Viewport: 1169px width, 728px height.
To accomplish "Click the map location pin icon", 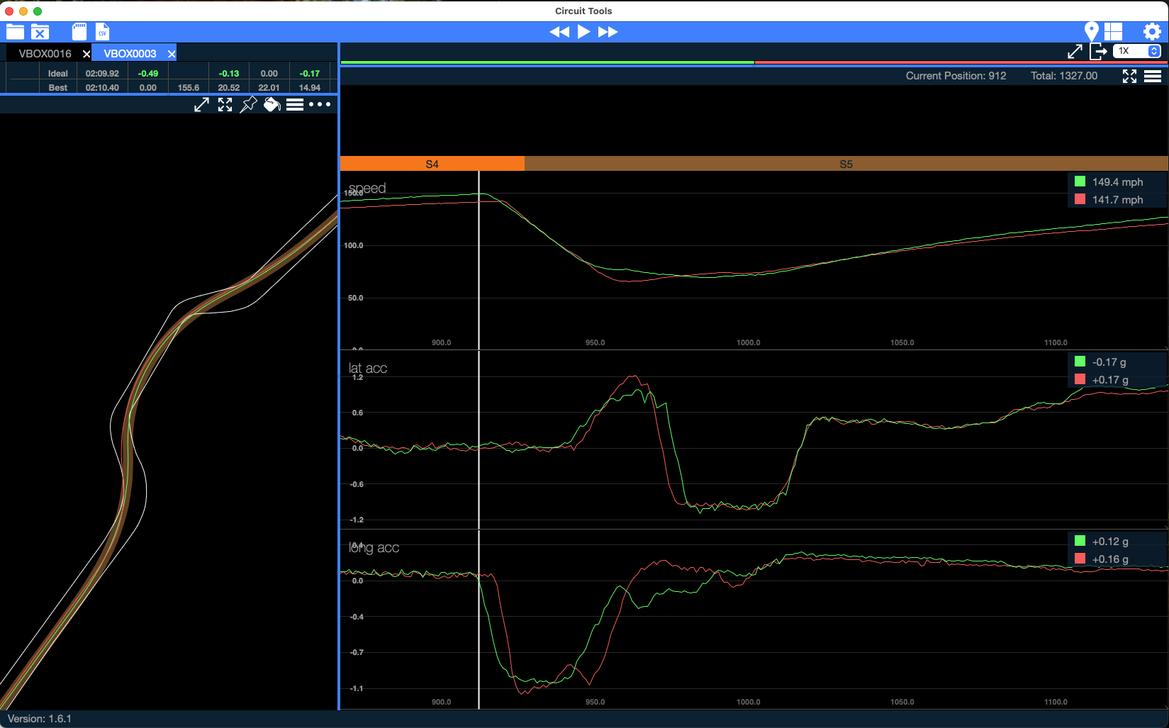I will 1091,32.
